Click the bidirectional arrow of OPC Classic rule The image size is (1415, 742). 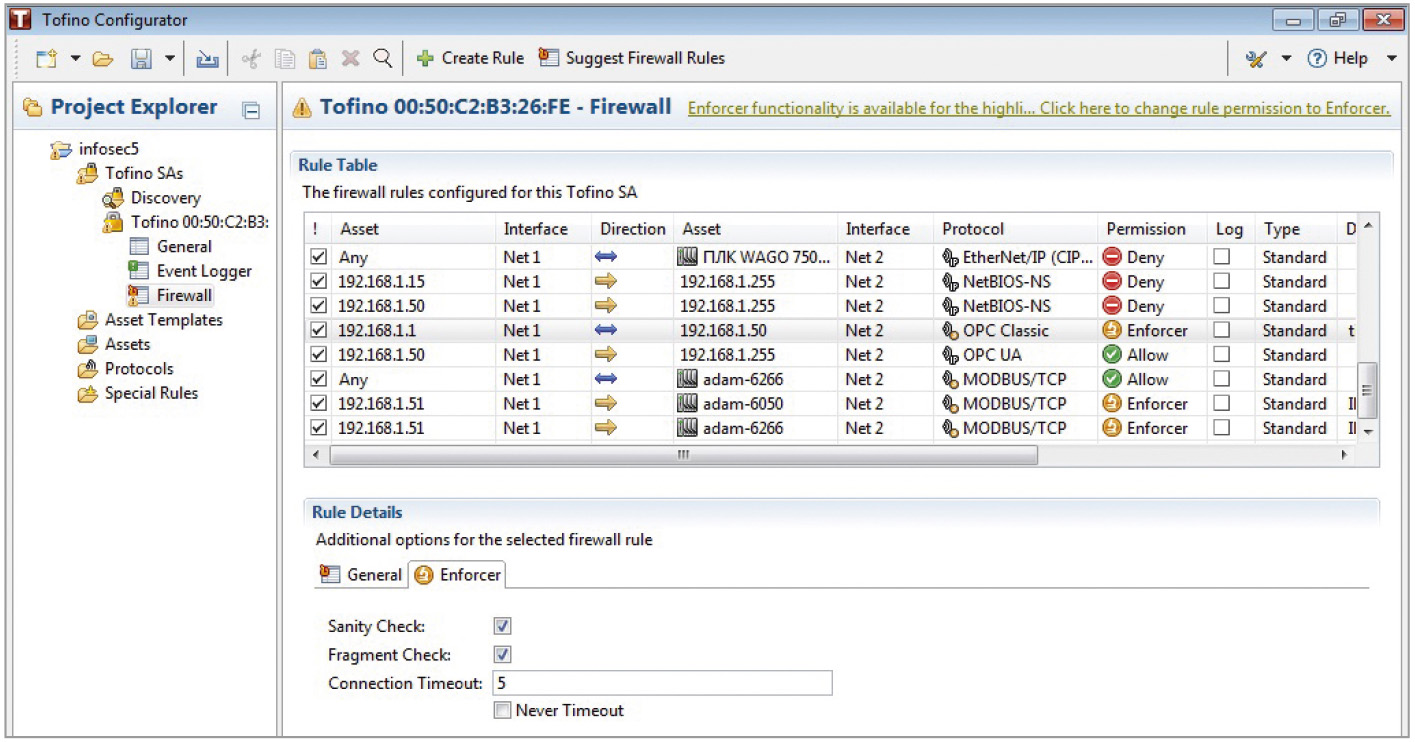(x=606, y=330)
